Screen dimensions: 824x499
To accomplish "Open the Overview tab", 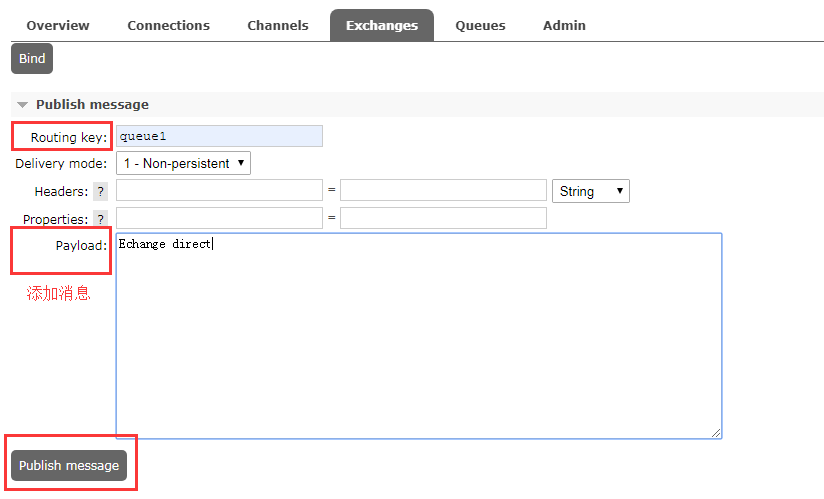I will click(58, 25).
